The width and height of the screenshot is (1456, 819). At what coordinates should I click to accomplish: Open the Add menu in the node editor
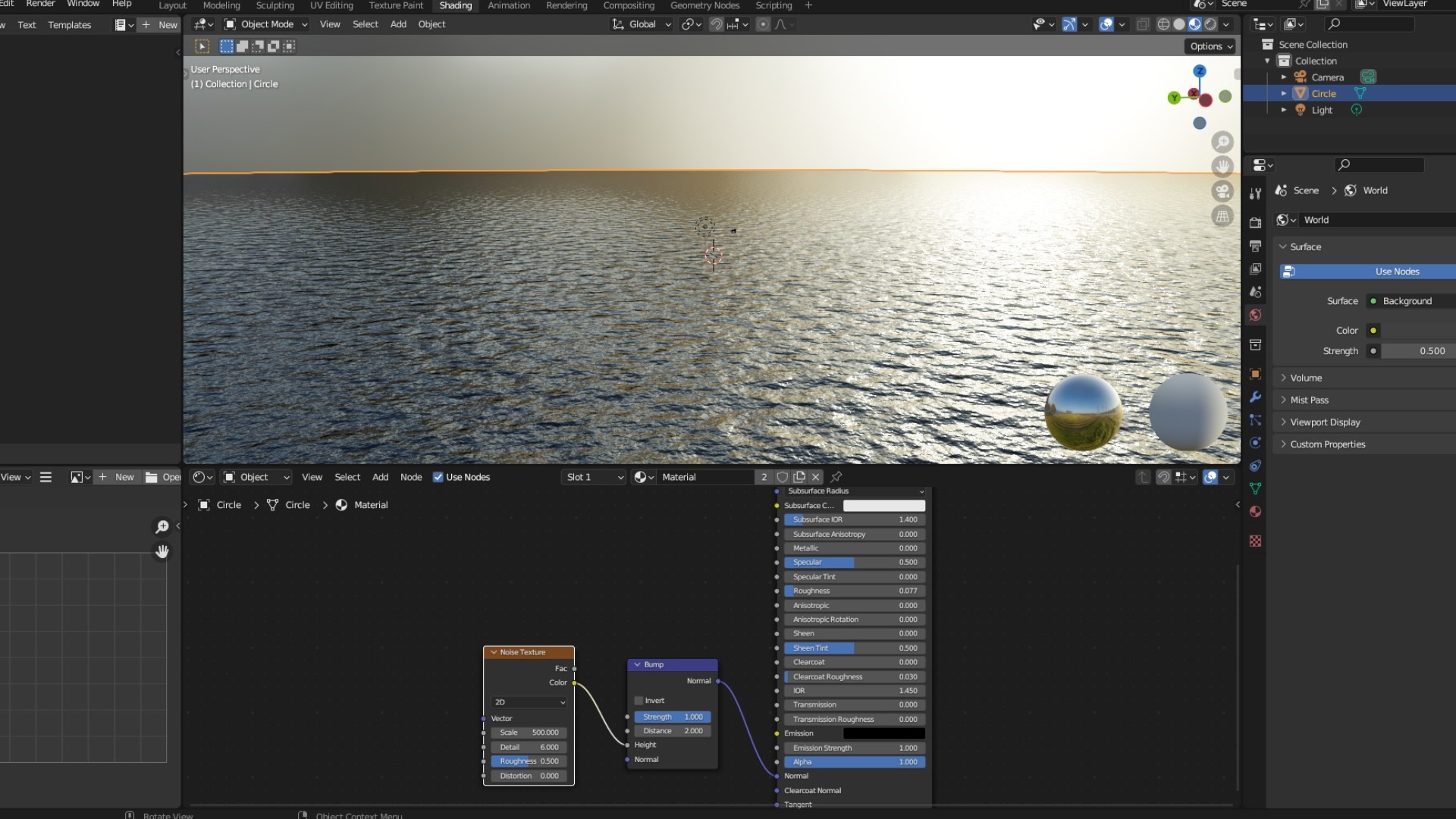pyautogui.click(x=380, y=477)
